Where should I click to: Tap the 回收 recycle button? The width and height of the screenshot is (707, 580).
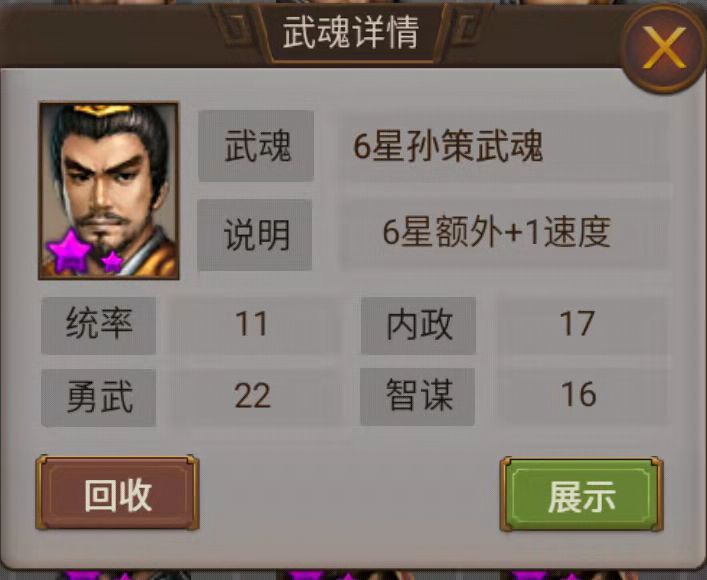(x=117, y=493)
